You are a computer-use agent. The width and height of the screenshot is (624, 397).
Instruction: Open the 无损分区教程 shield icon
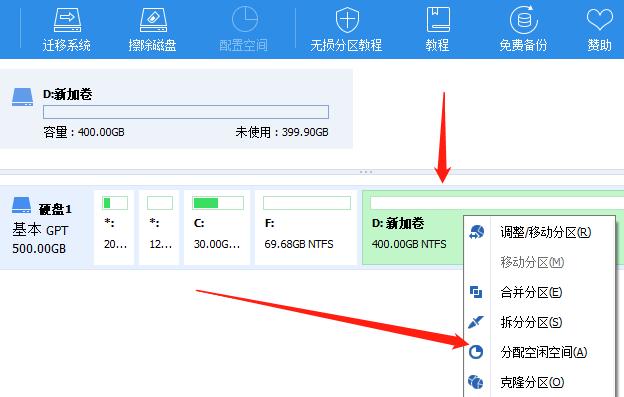coord(347,19)
